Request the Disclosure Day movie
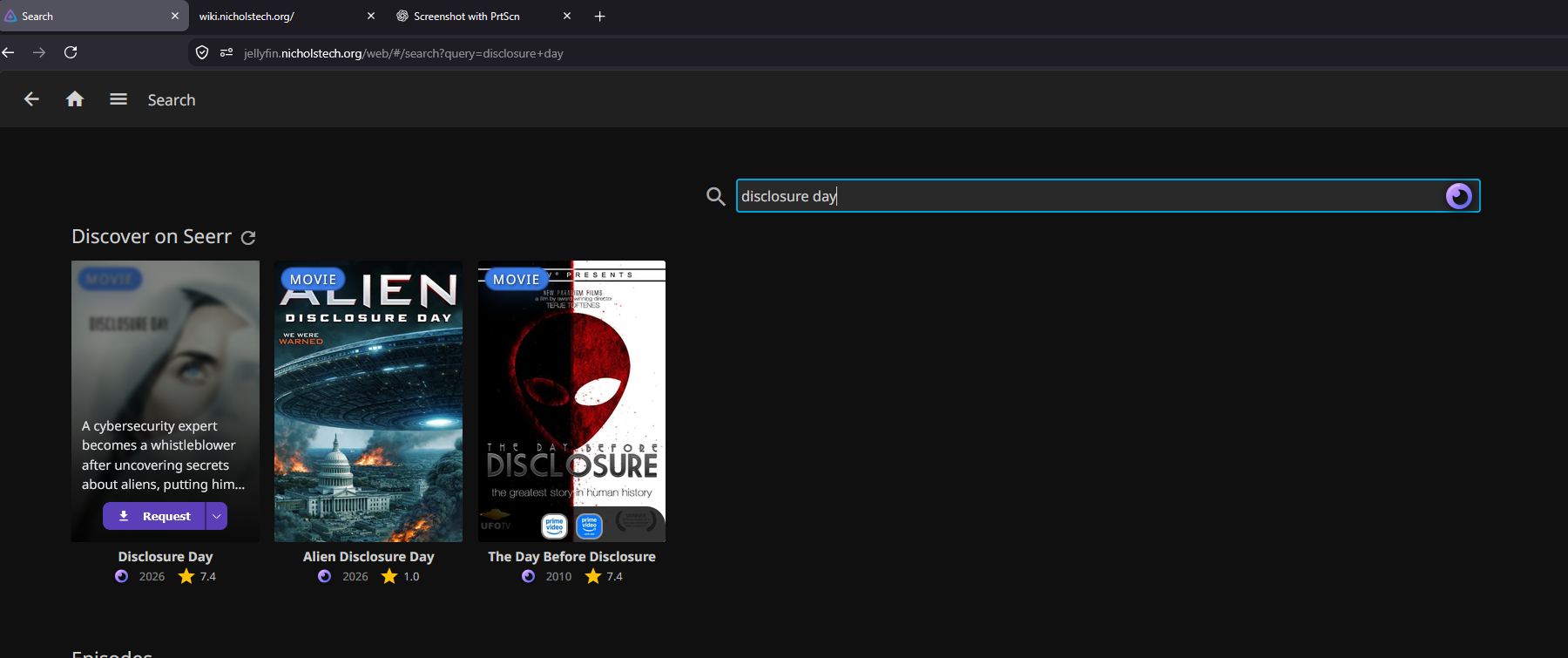The image size is (1568, 658). click(154, 516)
